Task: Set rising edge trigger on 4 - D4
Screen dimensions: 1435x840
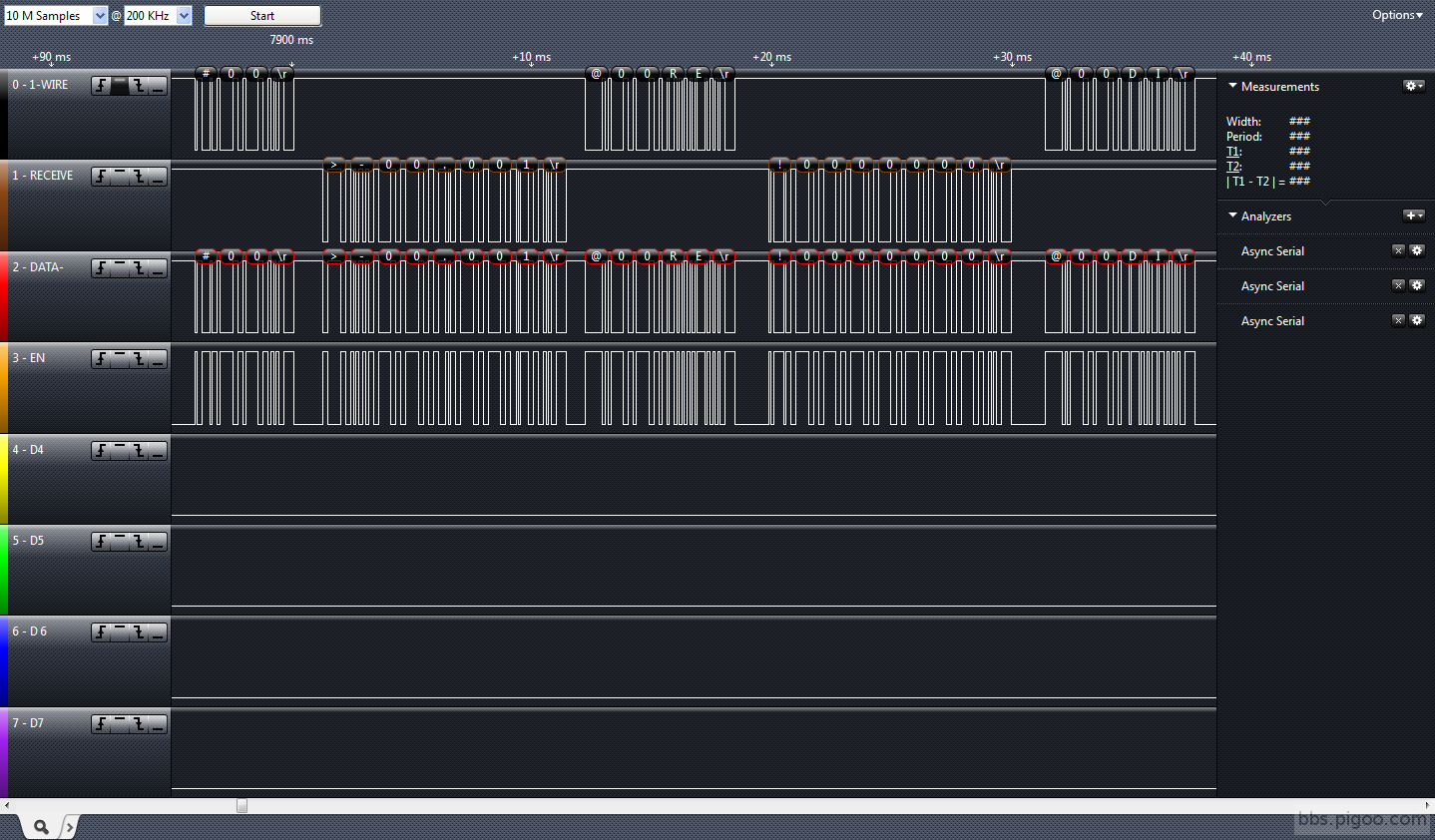Action: [101, 451]
